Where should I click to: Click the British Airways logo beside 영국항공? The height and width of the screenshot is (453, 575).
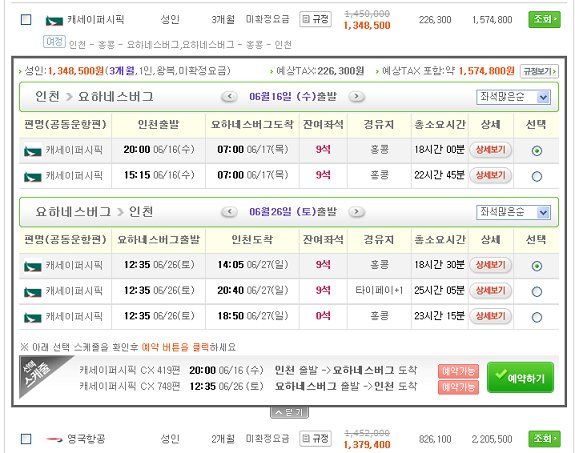(x=54, y=439)
